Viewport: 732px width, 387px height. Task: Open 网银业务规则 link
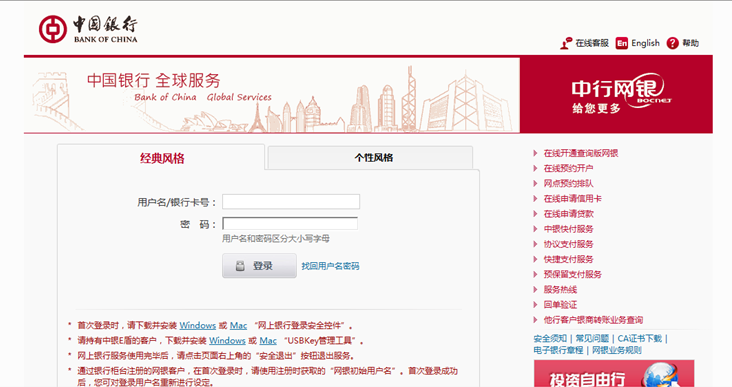tap(617, 350)
